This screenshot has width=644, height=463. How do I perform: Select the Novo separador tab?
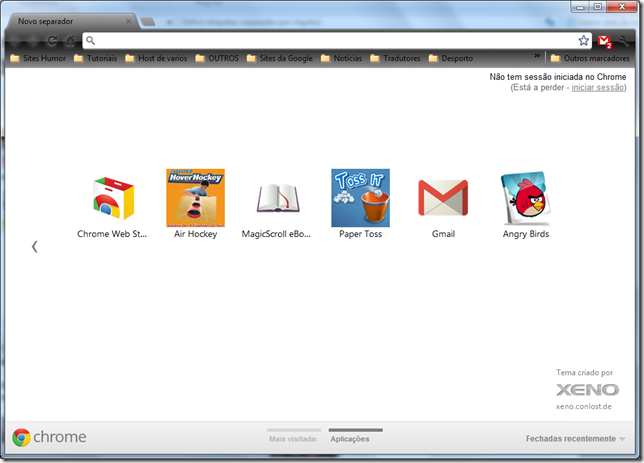[x=72, y=21]
